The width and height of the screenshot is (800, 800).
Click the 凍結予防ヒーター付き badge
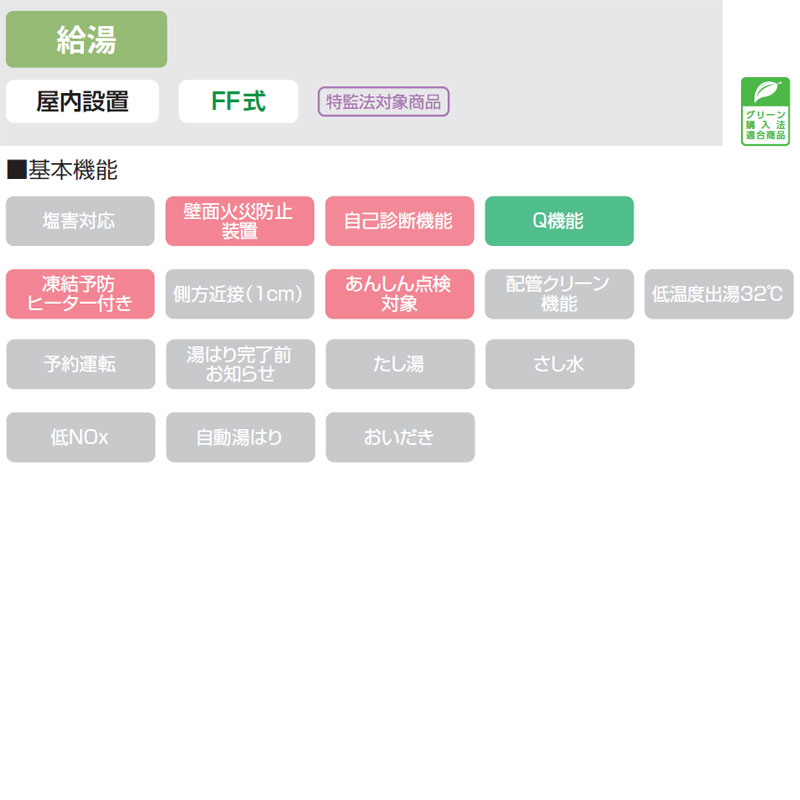pyautogui.click(x=80, y=294)
